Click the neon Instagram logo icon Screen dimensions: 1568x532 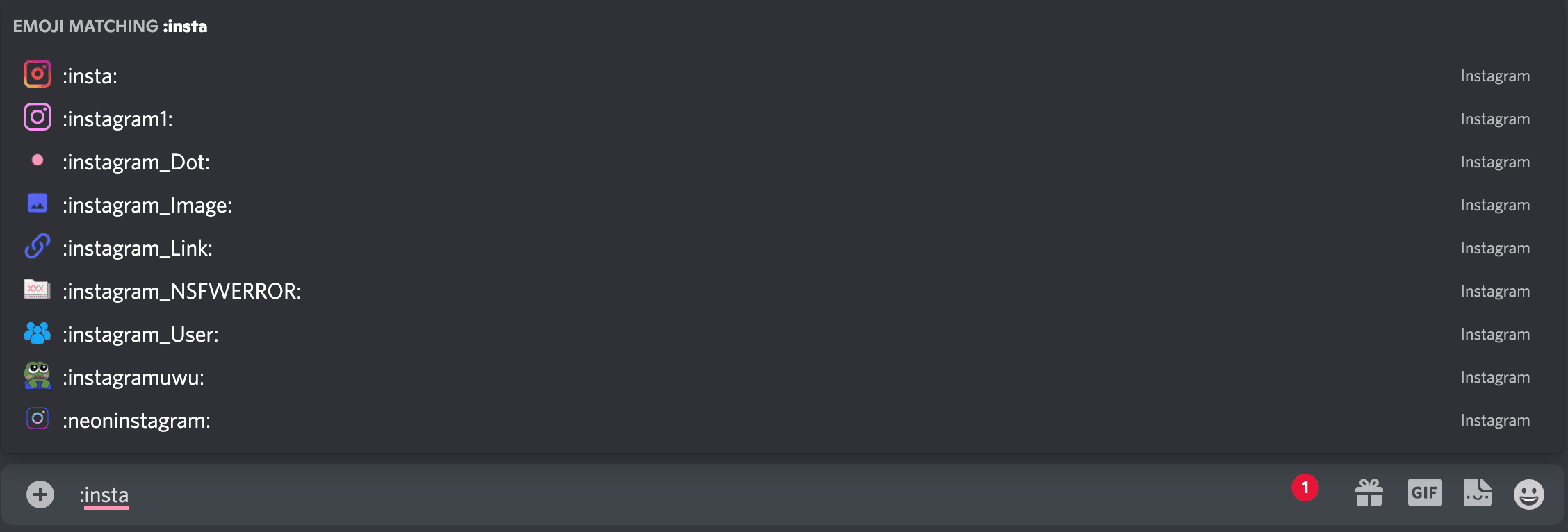[38, 419]
